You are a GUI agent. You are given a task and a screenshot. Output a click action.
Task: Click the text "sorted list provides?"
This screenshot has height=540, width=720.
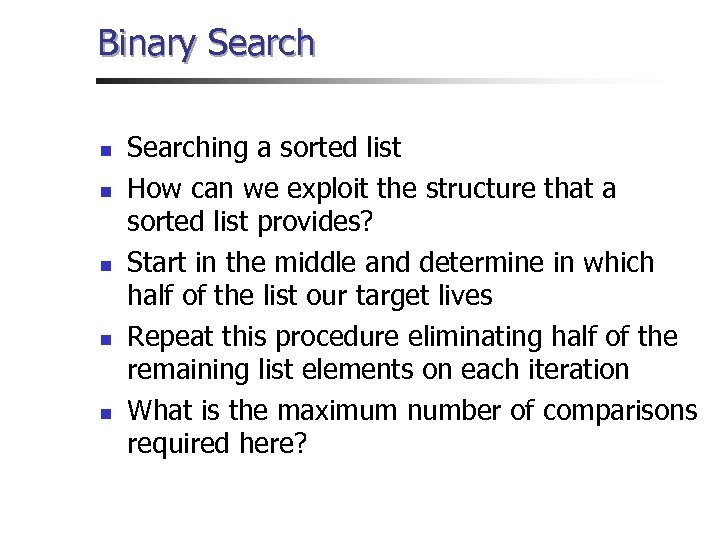click(x=250, y=222)
